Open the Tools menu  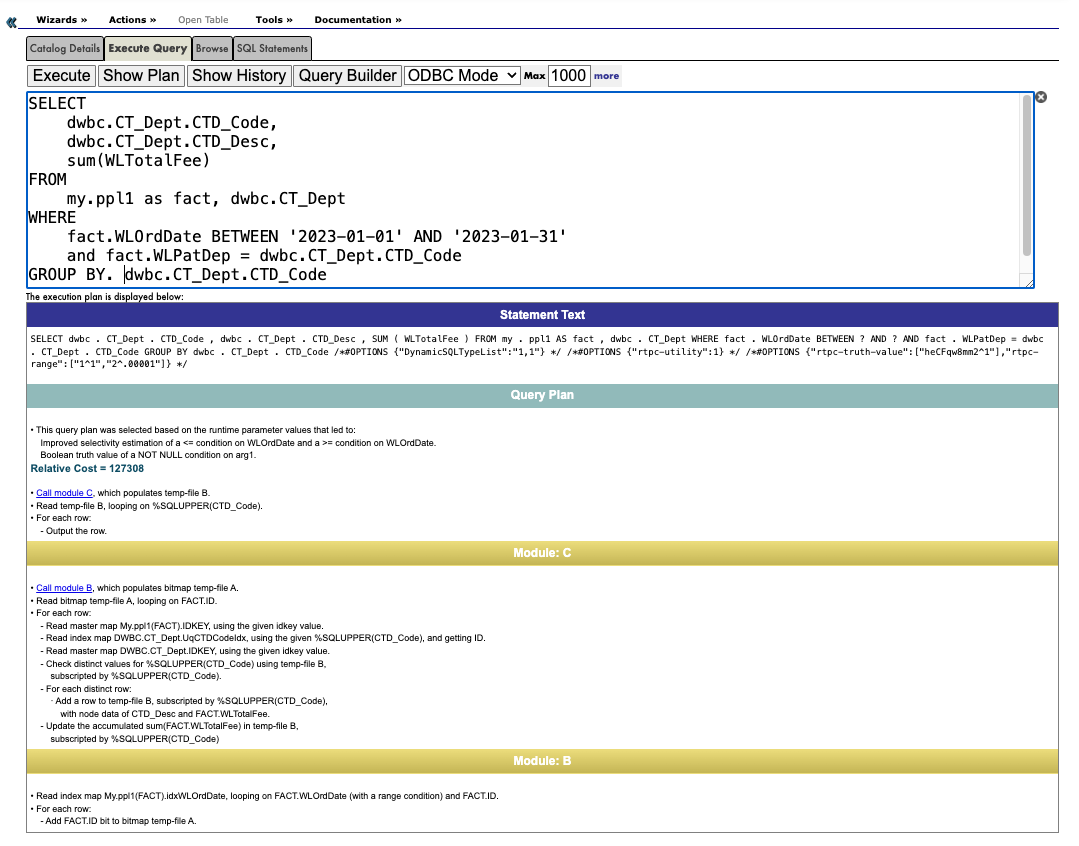[274, 20]
